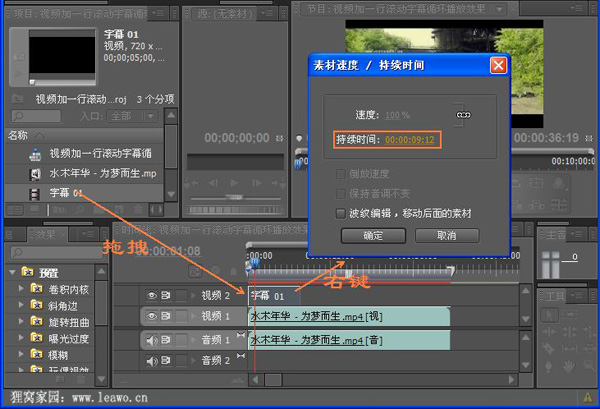The image size is (600, 409).
Task: Click the speed-duration chain link icon
Action: (x=463, y=115)
